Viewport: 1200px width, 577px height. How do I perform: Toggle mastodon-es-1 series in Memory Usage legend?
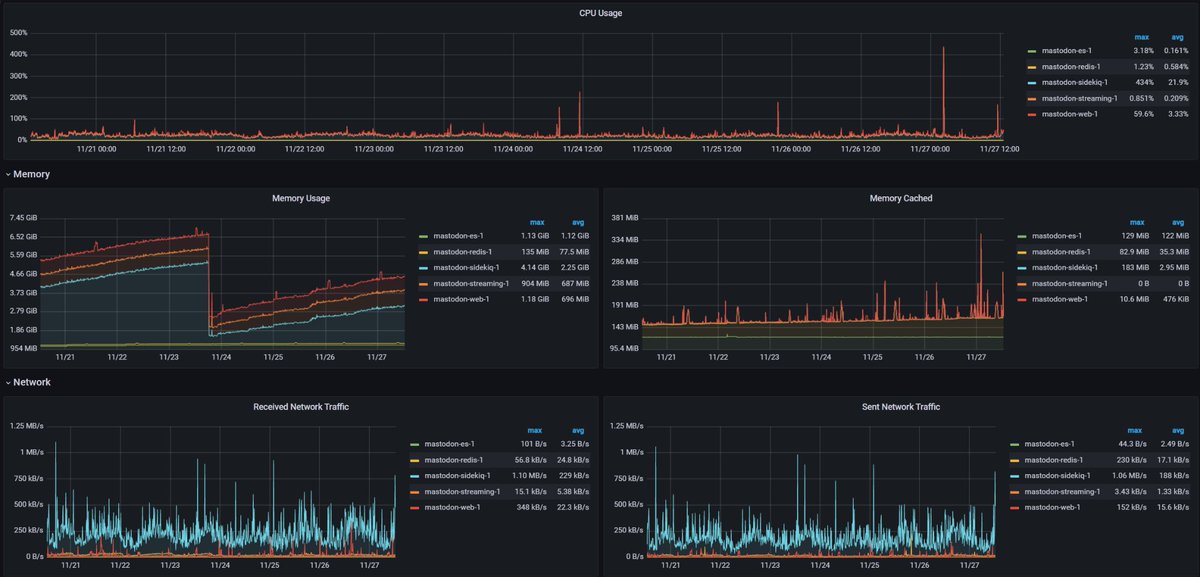click(458, 236)
